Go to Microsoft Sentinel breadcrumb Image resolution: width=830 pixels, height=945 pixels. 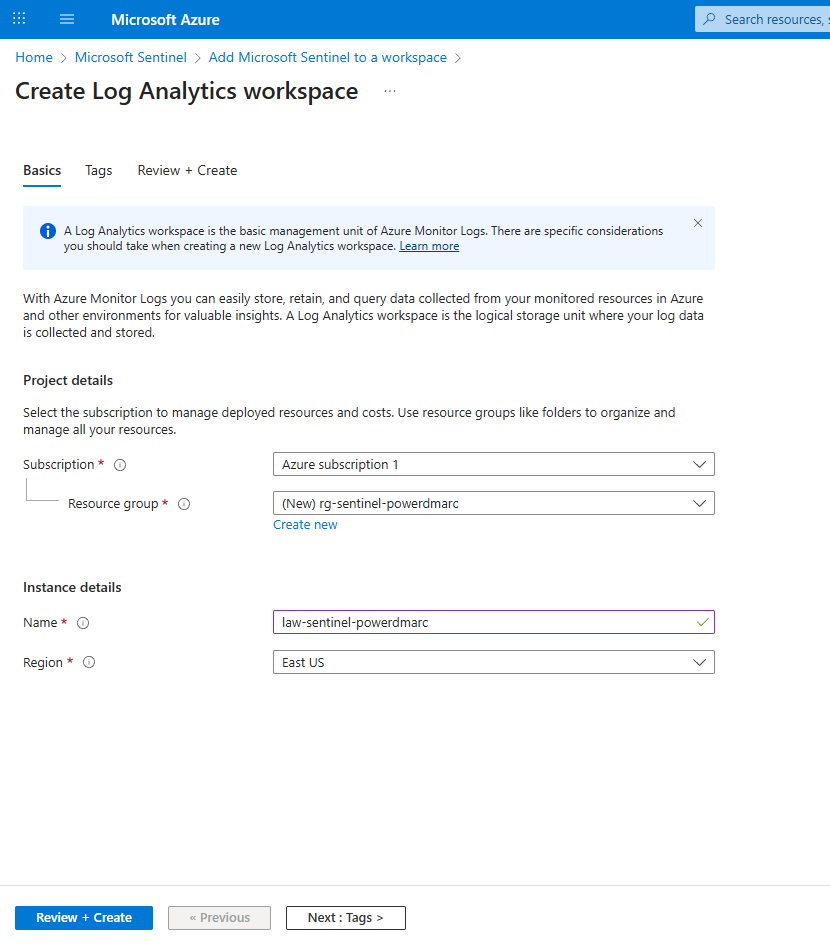pyautogui.click(x=131, y=57)
